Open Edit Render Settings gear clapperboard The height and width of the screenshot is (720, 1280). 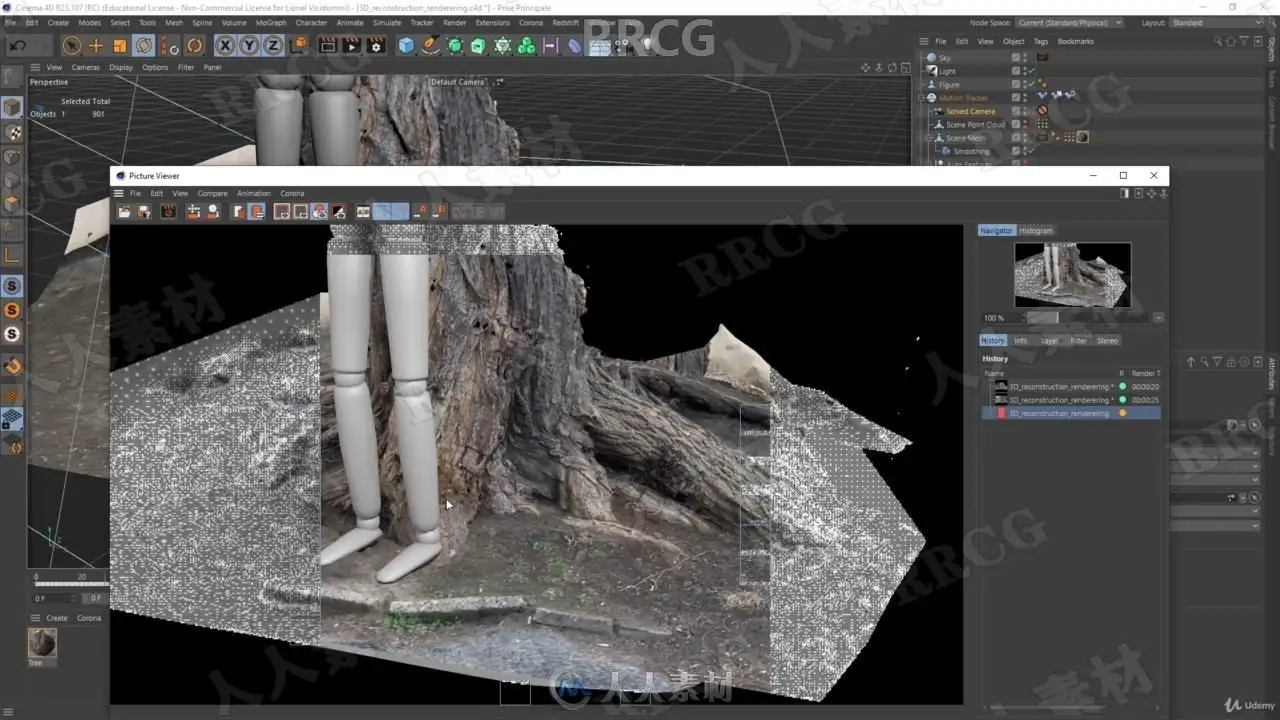[x=376, y=45]
